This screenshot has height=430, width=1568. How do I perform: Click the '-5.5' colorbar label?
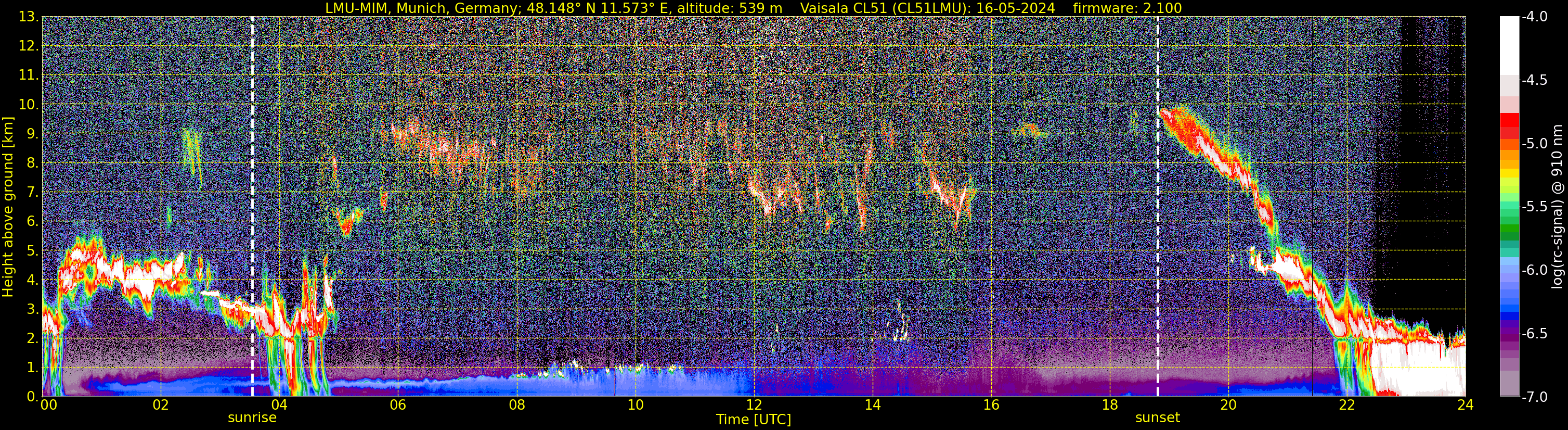(1534, 207)
